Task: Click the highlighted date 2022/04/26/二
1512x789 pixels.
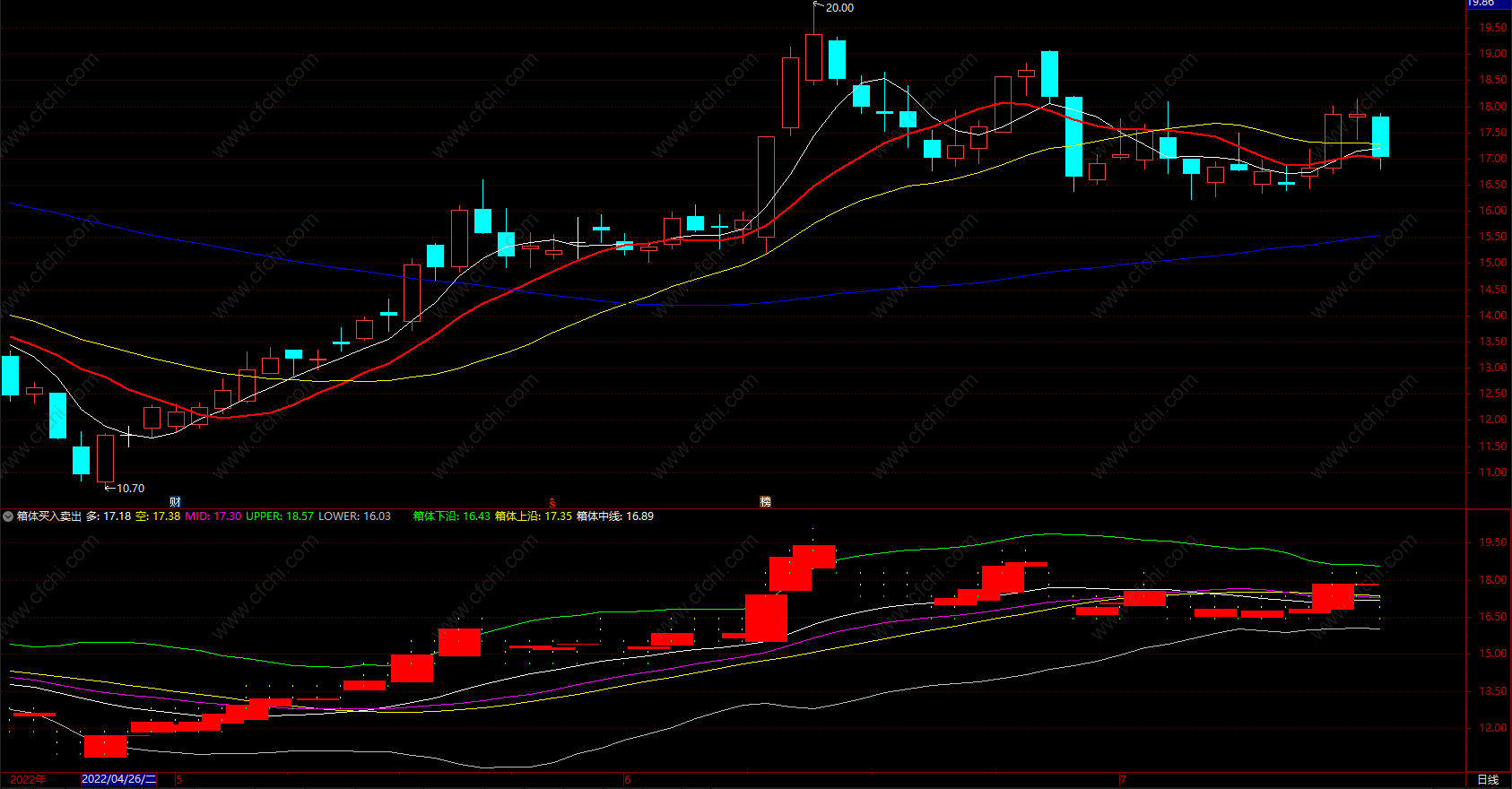Action: point(118,779)
